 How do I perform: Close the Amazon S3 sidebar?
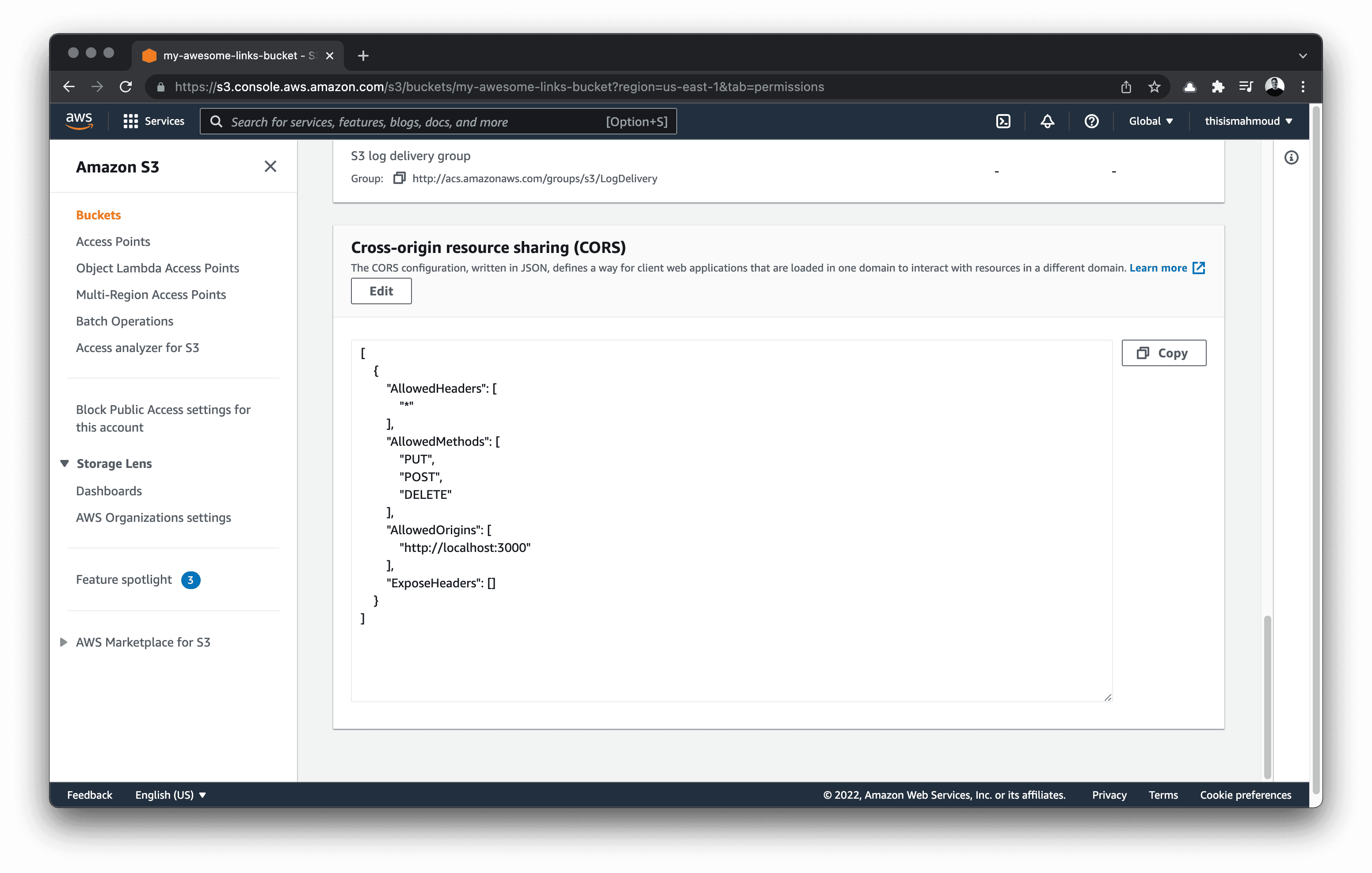(270, 166)
